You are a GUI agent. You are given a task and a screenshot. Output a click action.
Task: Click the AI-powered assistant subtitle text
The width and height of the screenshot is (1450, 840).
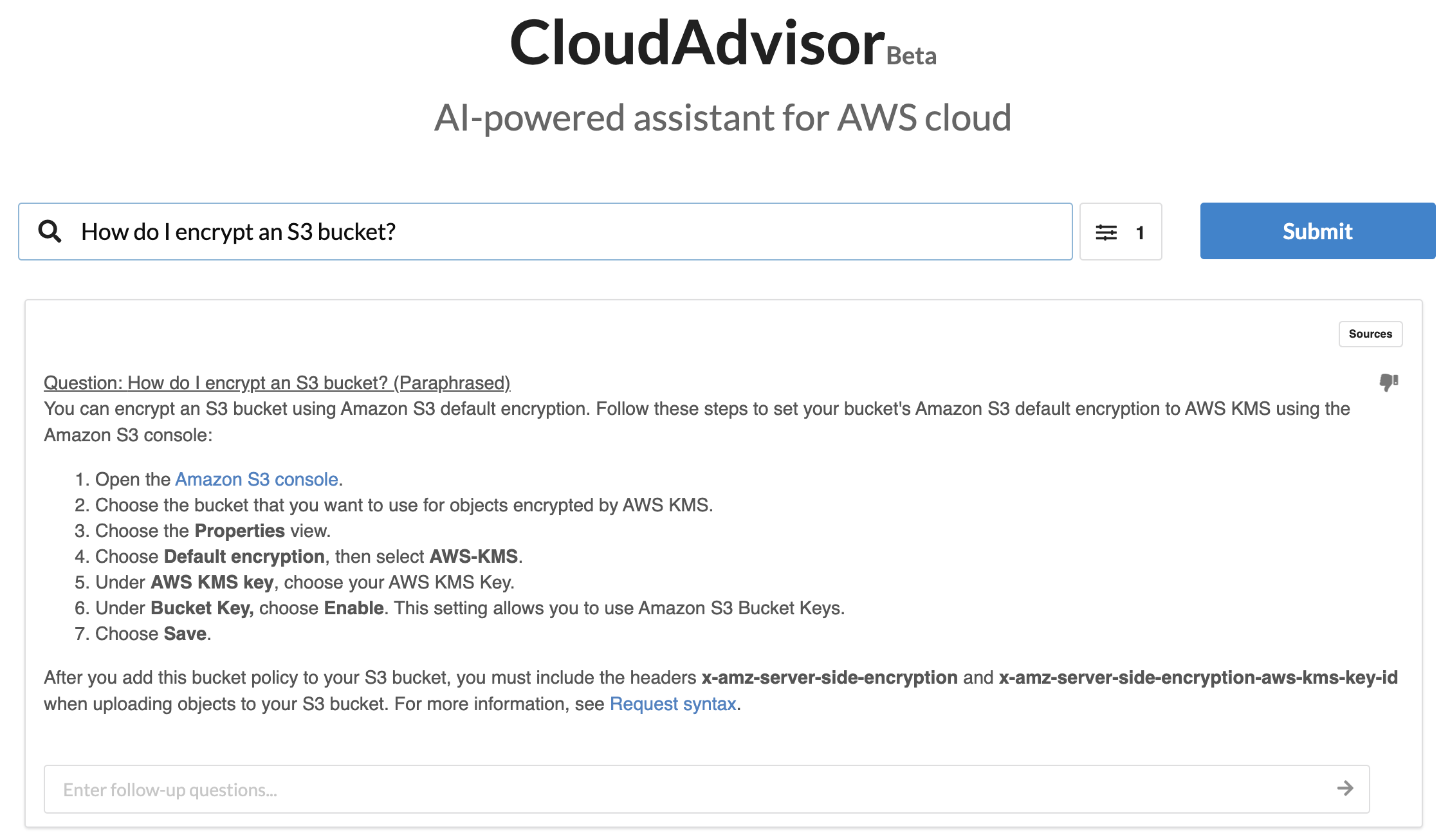[x=722, y=118]
